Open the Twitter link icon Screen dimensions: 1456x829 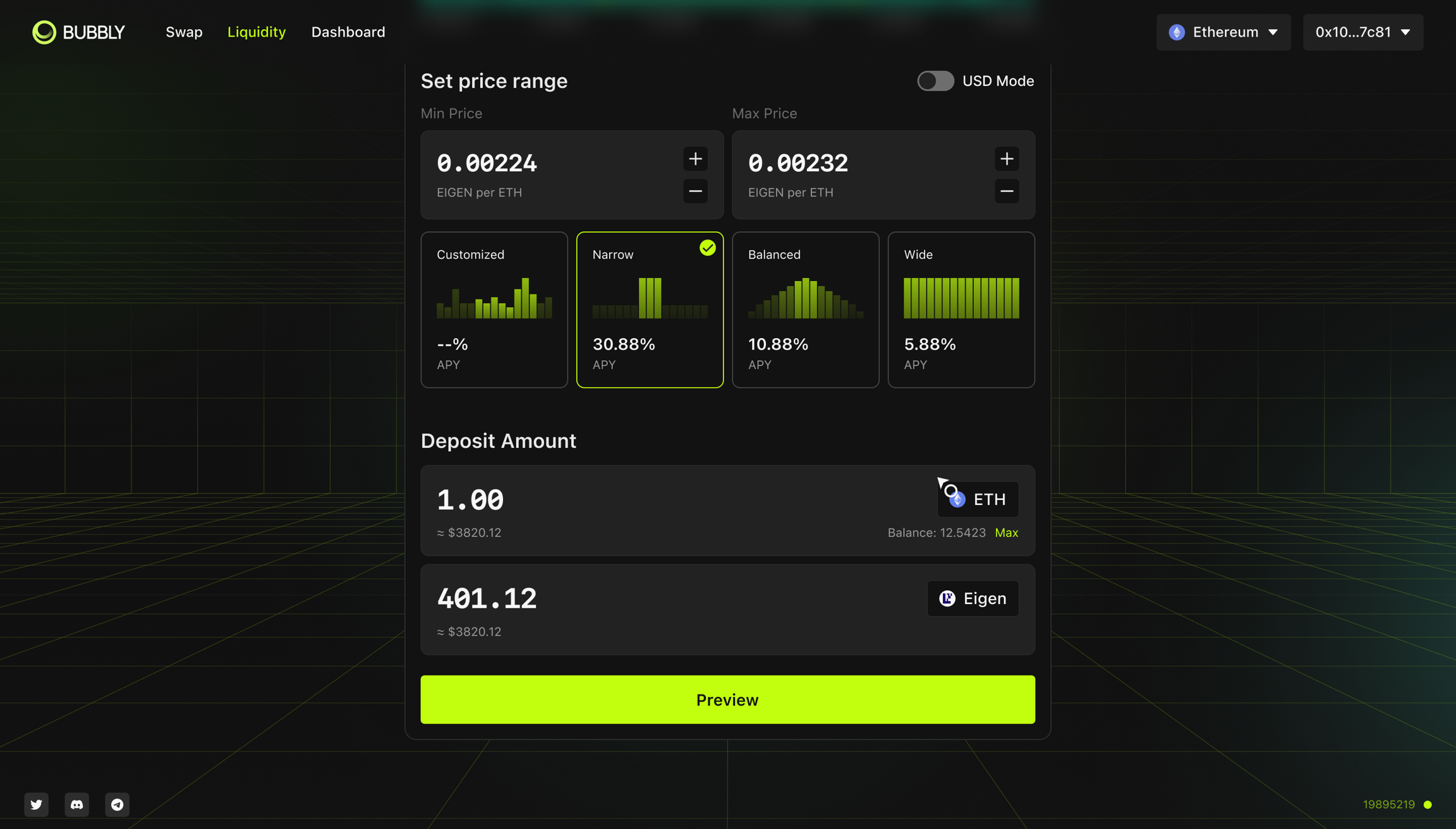[x=36, y=804]
